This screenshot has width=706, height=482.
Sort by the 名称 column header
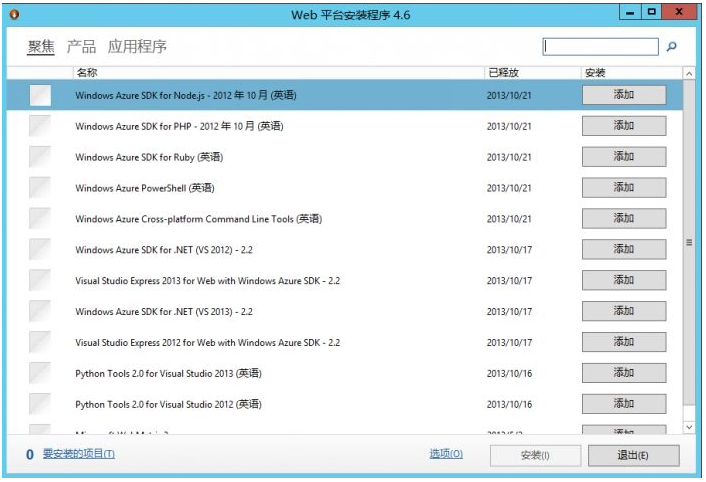(x=278, y=72)
